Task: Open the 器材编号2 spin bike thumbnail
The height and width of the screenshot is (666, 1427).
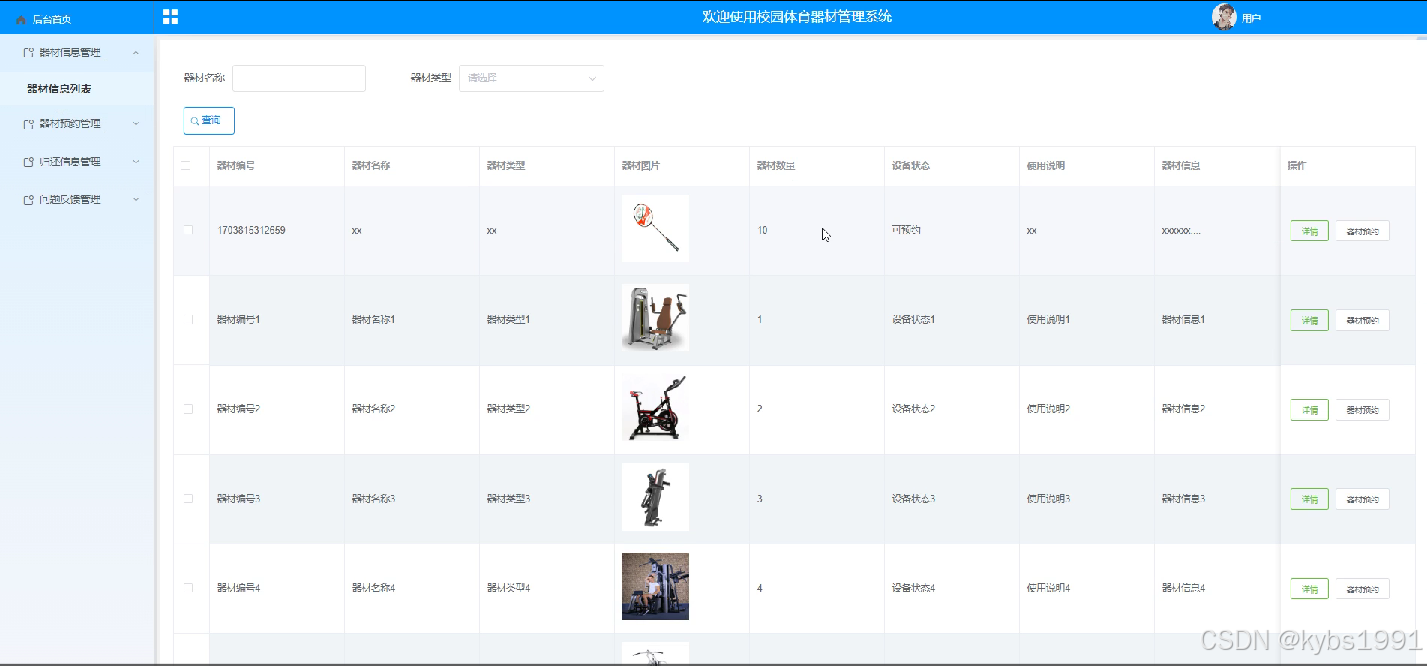Action: pyautogui.click(x=655, y=408)
